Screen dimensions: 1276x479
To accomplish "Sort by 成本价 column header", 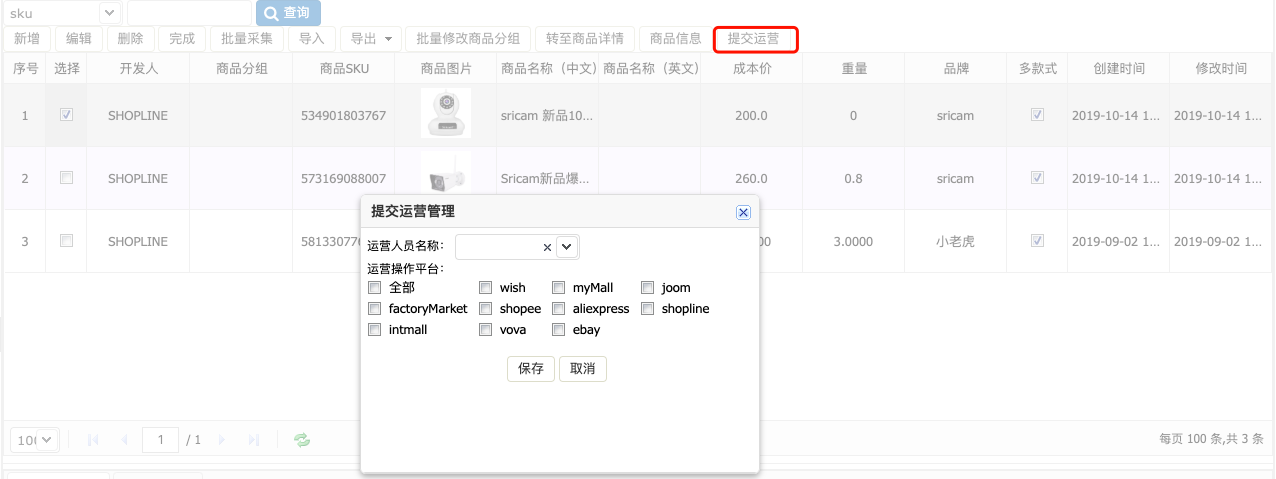I will point(752,69).
